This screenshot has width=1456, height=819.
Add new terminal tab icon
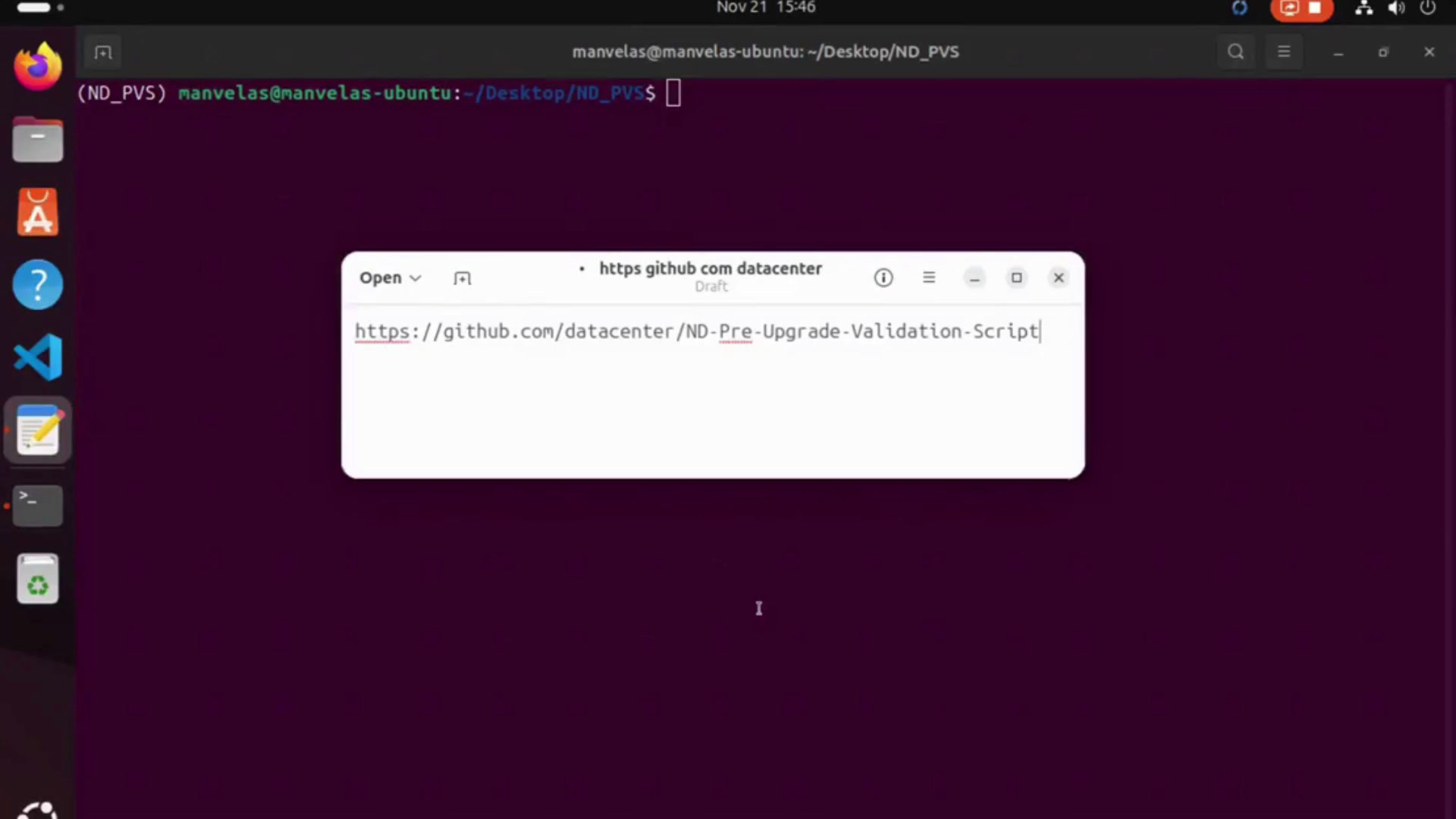click(103, 52)
